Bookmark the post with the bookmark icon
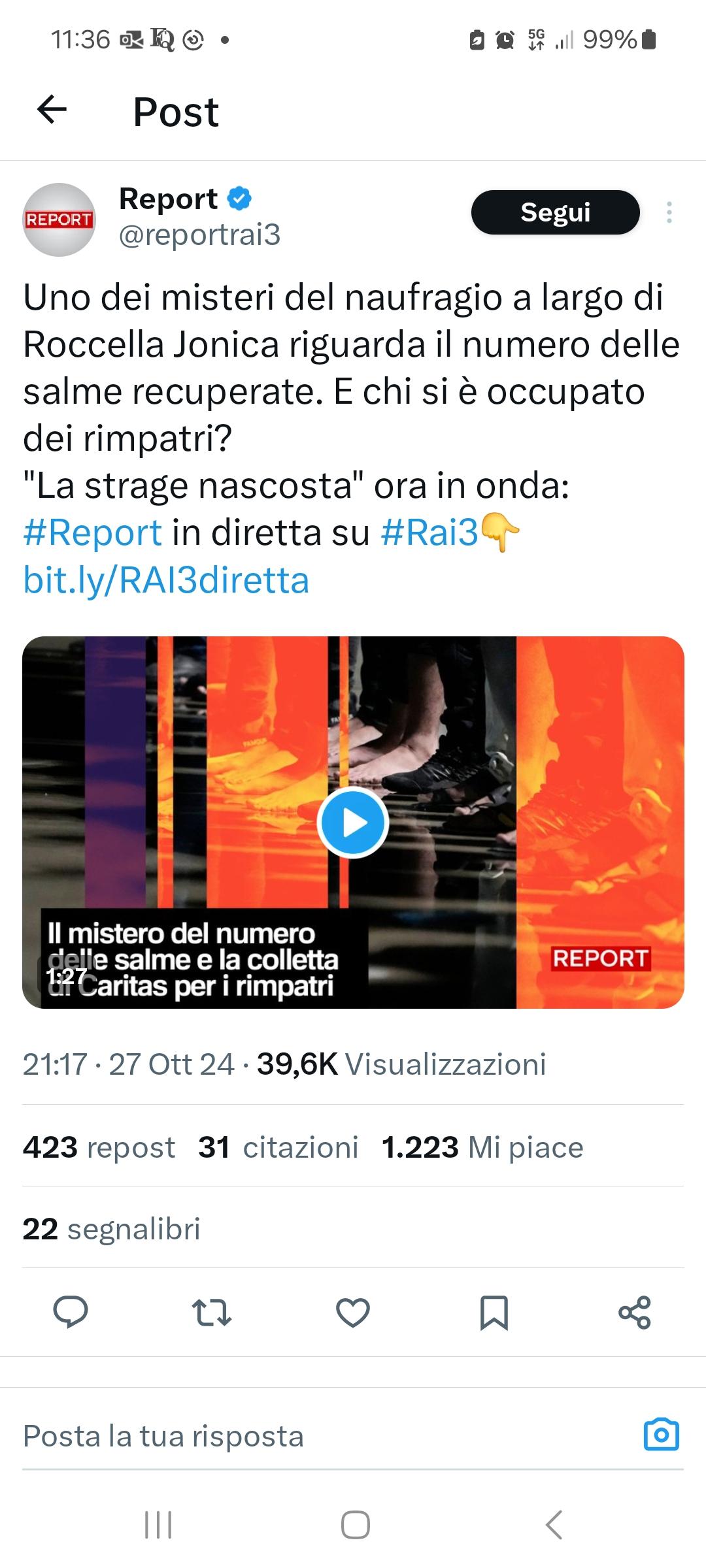This screenshot has height=1568, width=706. [494, 1312]
